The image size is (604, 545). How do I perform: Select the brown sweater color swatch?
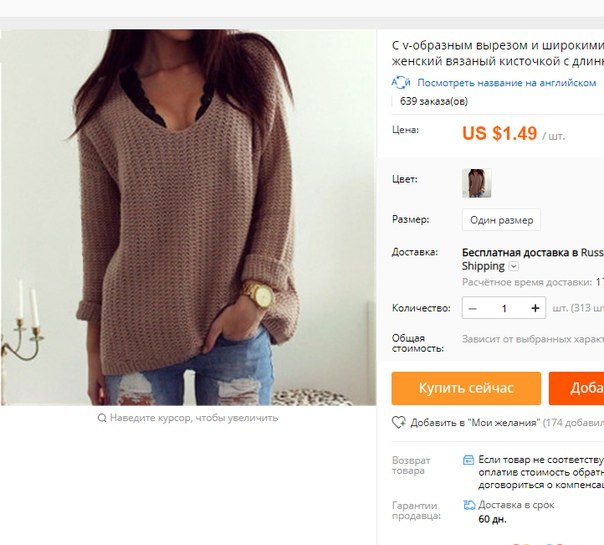[x=476, y=183]
